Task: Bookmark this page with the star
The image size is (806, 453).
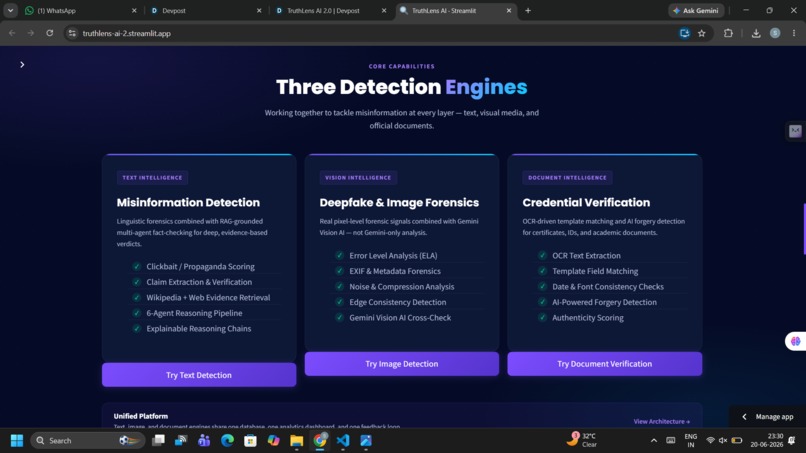Action: [702, 33]
